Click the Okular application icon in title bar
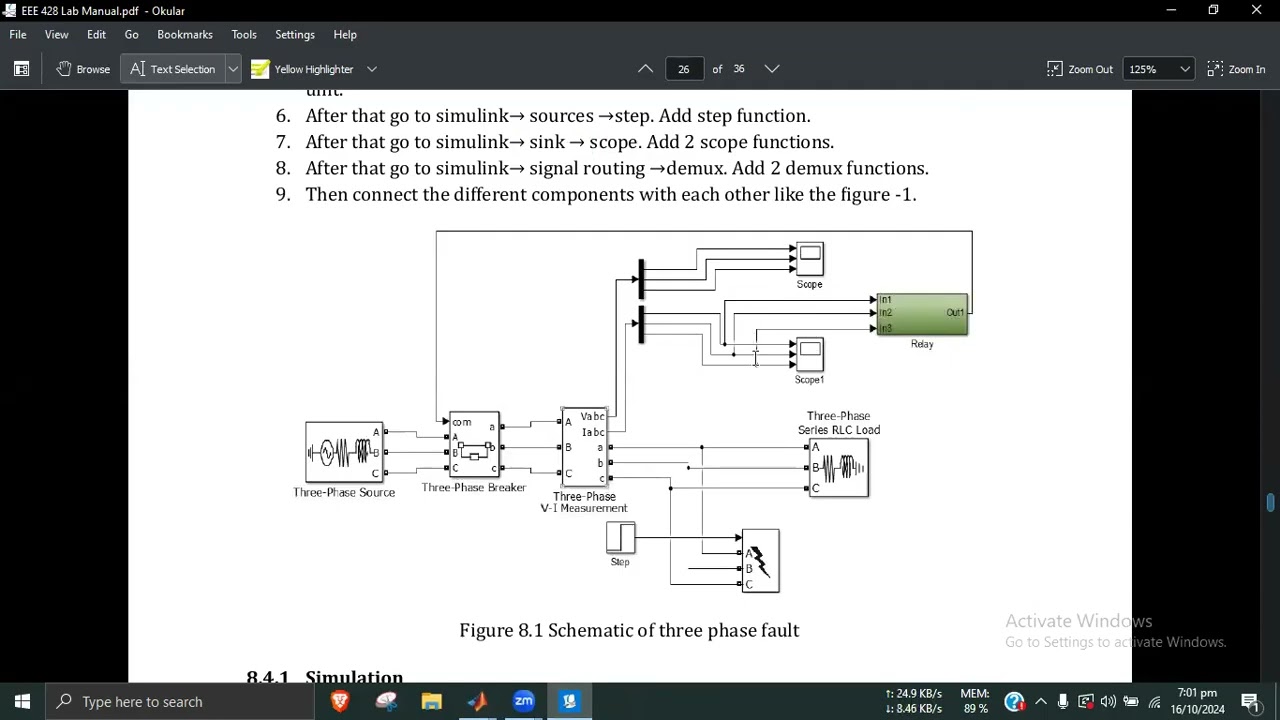The image size is (1280, 720). [10, 11]
